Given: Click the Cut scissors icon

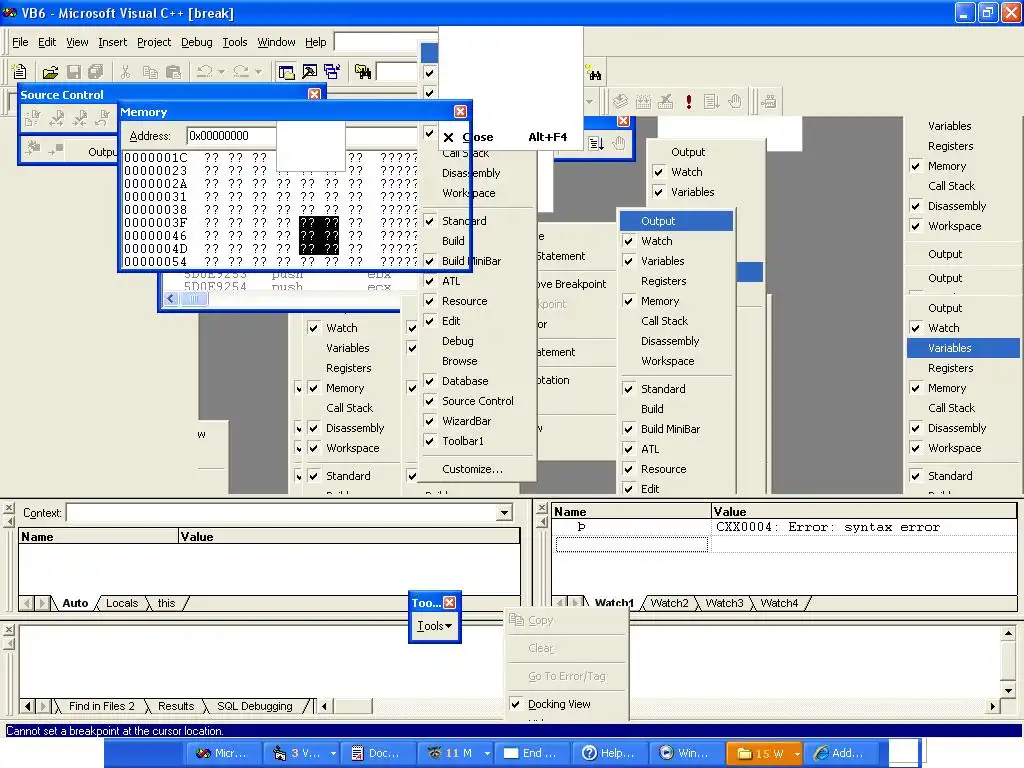Looking at the screenshot, I should point(125,71).
